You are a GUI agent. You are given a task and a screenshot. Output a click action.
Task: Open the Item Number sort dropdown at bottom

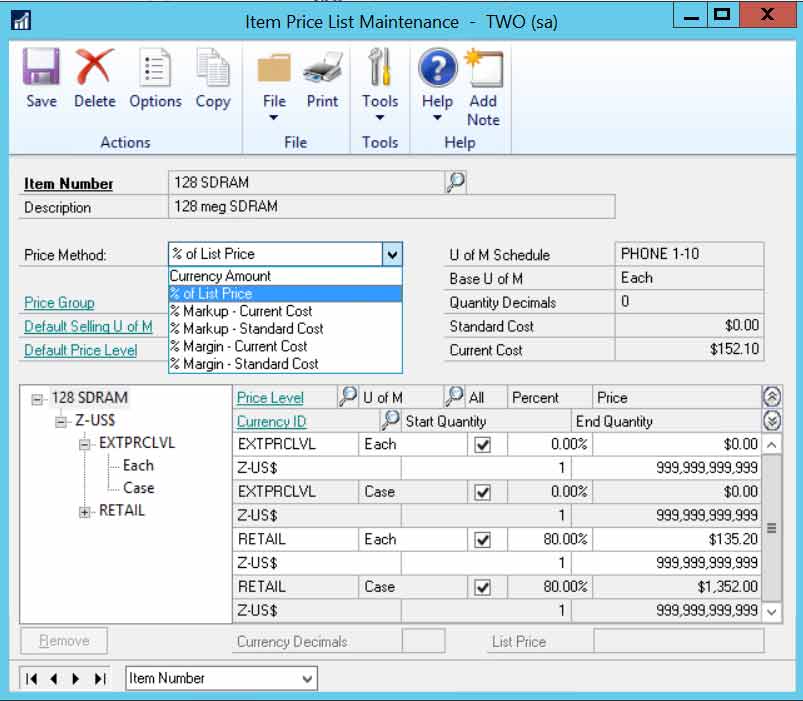[306, 678]
